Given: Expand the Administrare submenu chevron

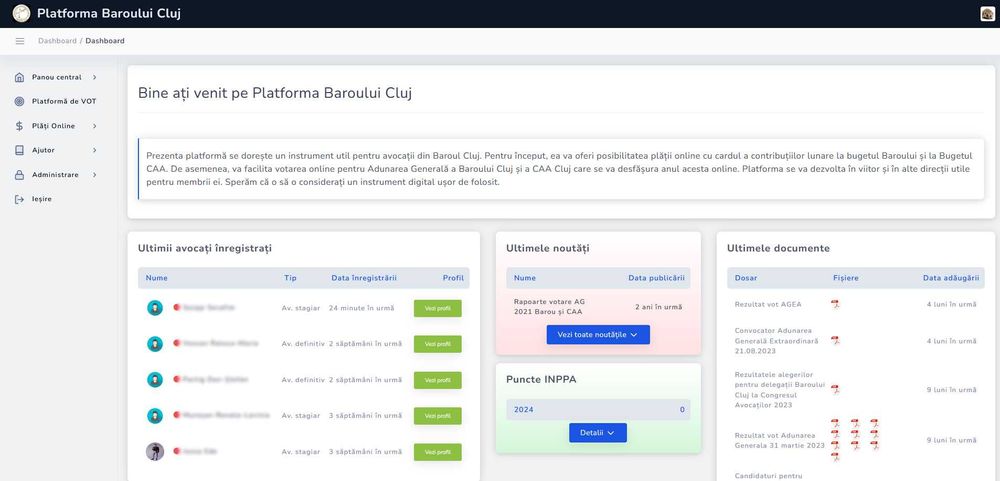Looking at the screenshot, I should pyautogui.click(x=95, y=175).
